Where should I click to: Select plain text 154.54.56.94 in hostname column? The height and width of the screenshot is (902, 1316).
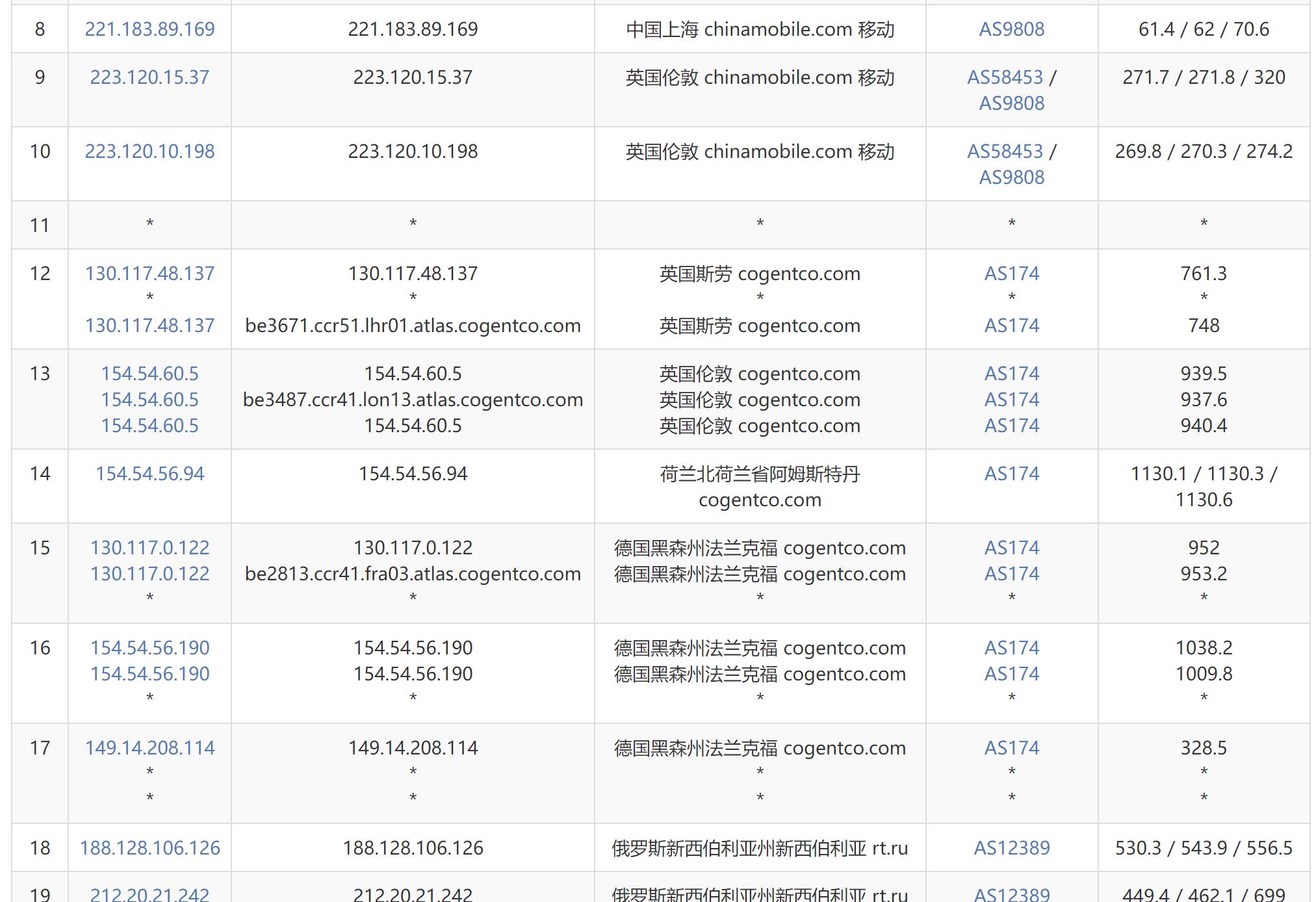[x=413, y=474]
